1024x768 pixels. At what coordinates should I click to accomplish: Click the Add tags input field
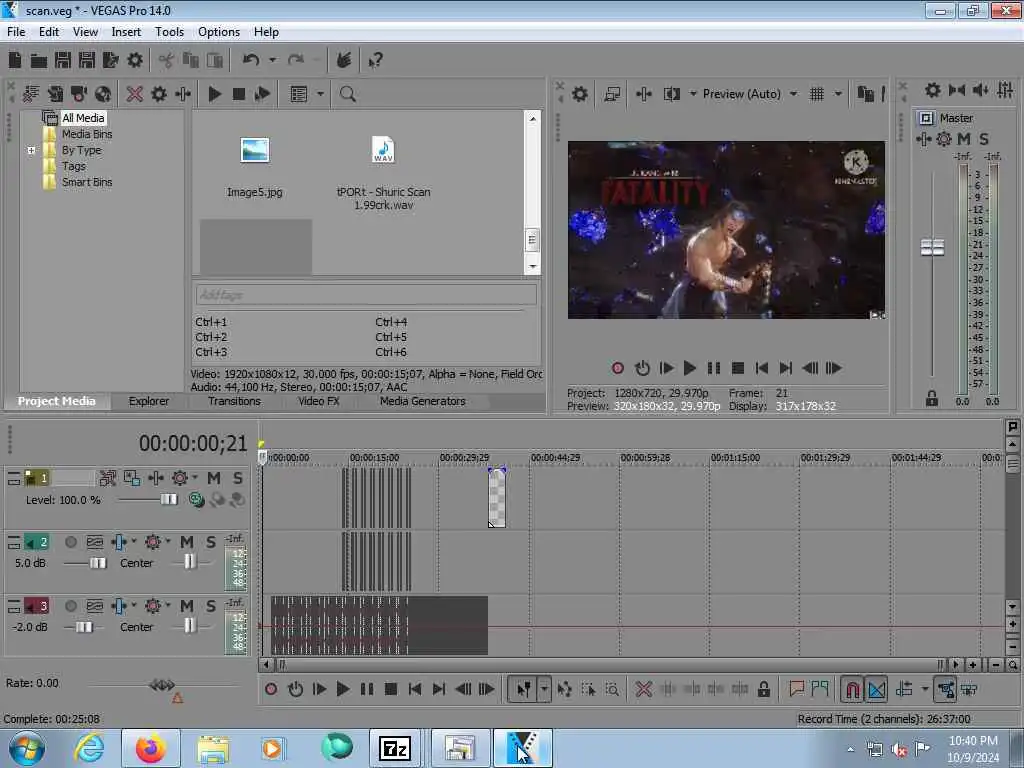point(366,295)
